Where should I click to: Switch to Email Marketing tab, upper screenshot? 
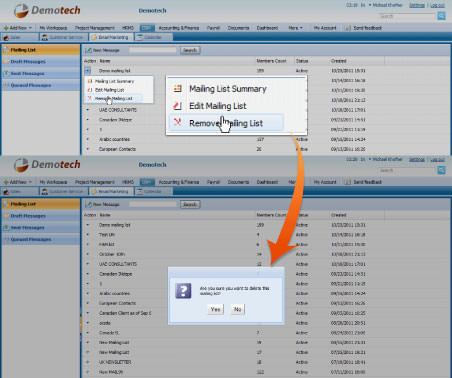click(111, 37)
